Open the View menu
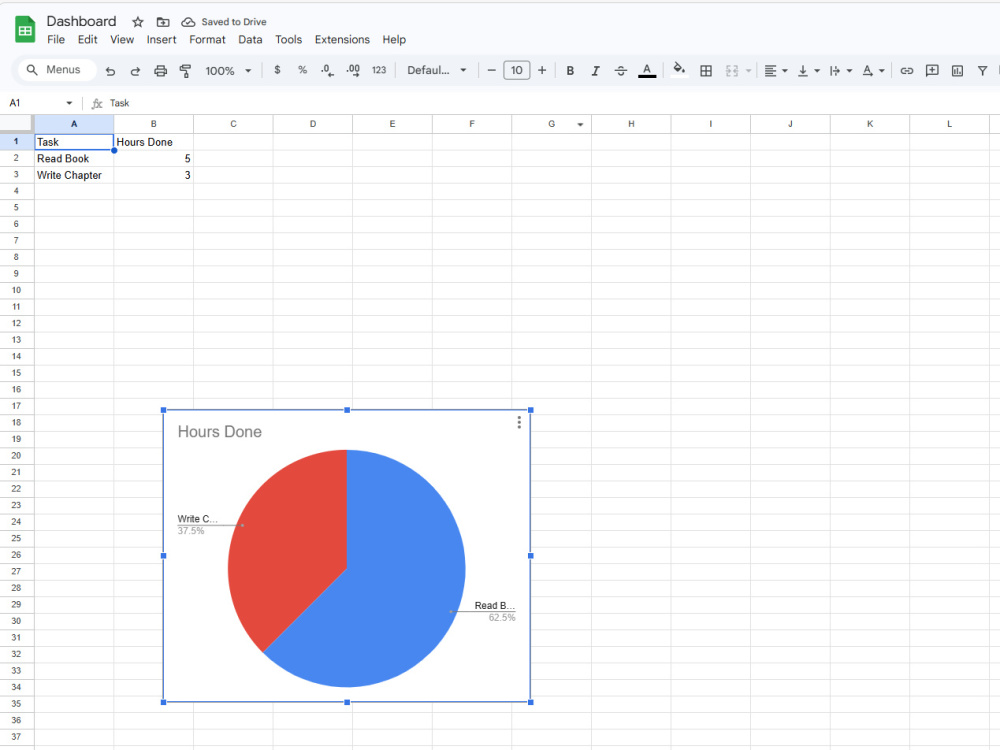 pos(122,40)
